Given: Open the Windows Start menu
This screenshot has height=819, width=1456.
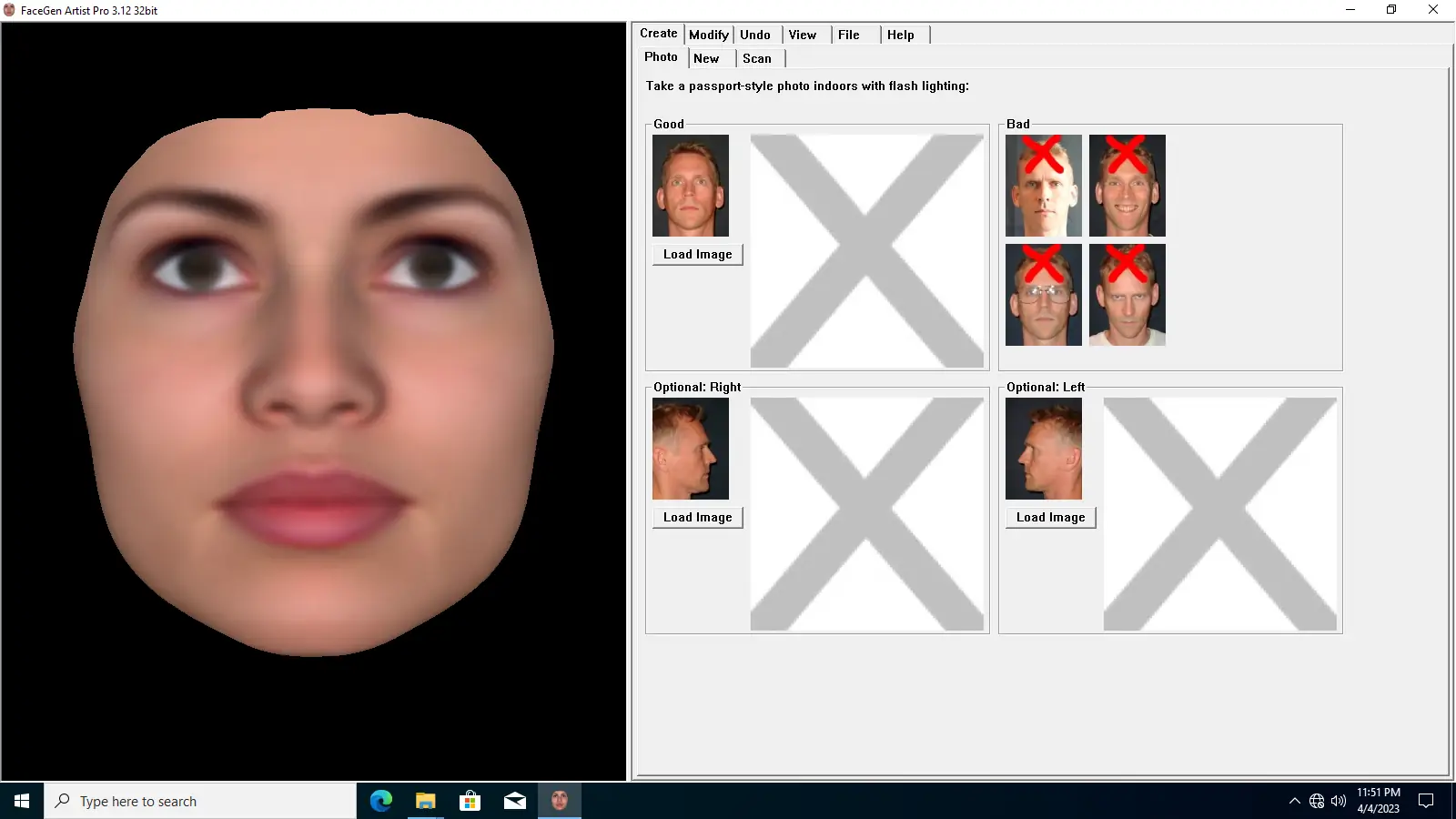Looking at the screenshot, I should pyautogui.click(x=22, y=801).
